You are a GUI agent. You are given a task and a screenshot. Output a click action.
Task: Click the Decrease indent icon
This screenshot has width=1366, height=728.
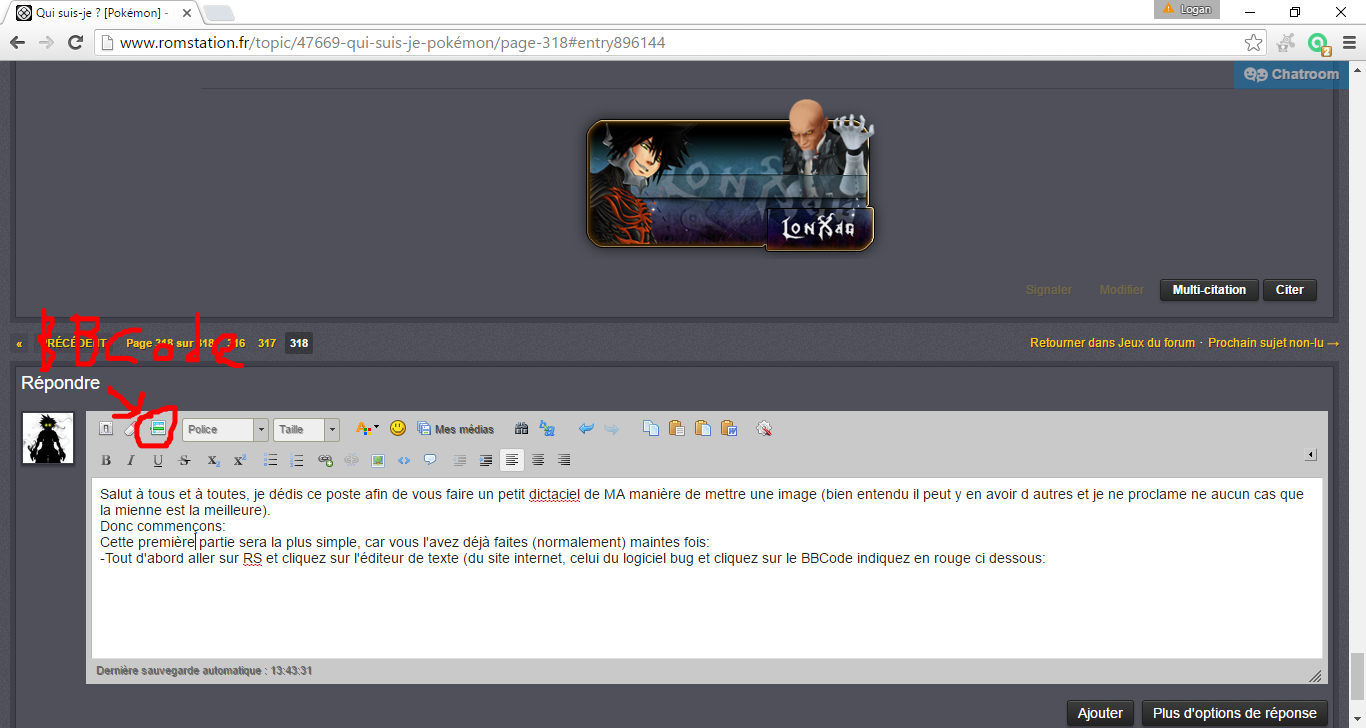pyautogui.click(x=460, y=460)
